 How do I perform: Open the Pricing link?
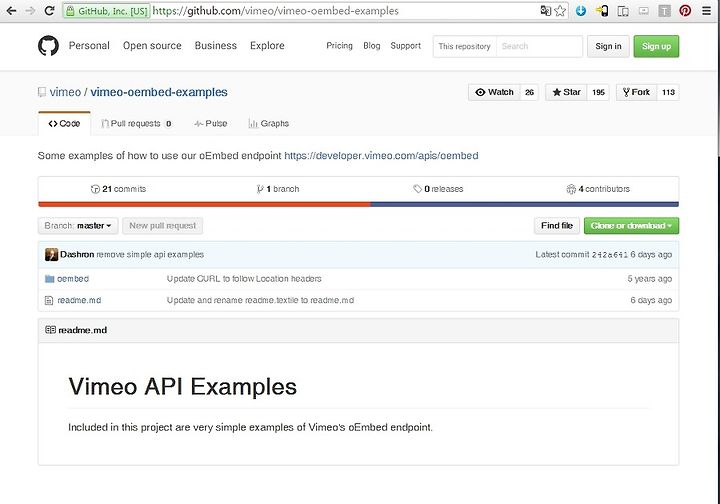point(339,45)
